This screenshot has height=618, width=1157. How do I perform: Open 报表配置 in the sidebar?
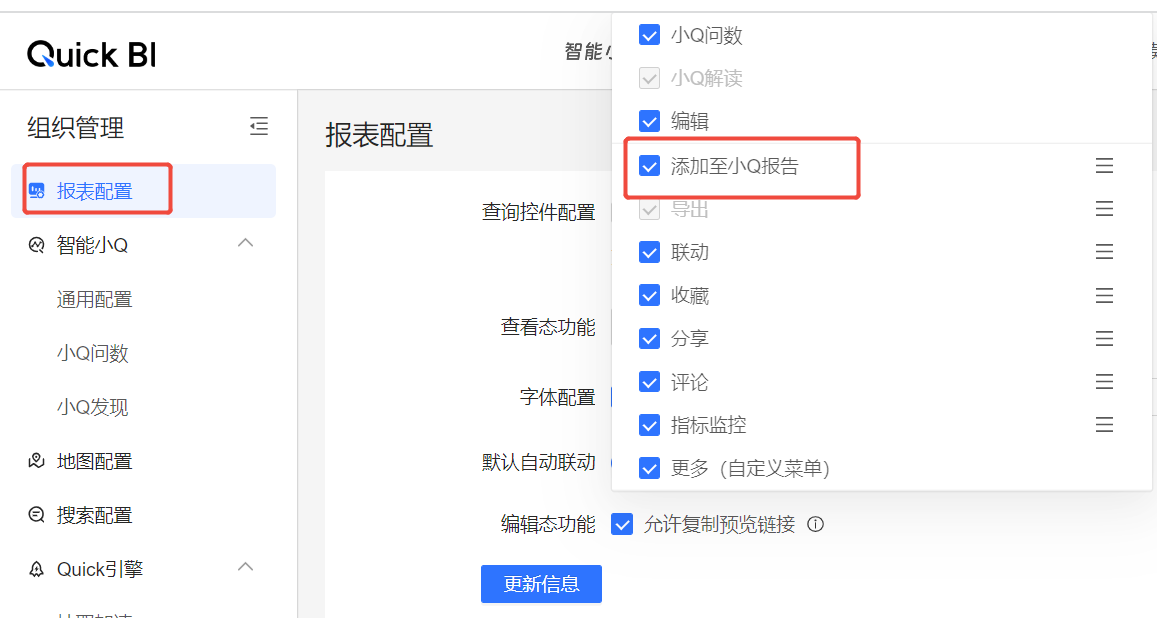click(x=94, y=191)
